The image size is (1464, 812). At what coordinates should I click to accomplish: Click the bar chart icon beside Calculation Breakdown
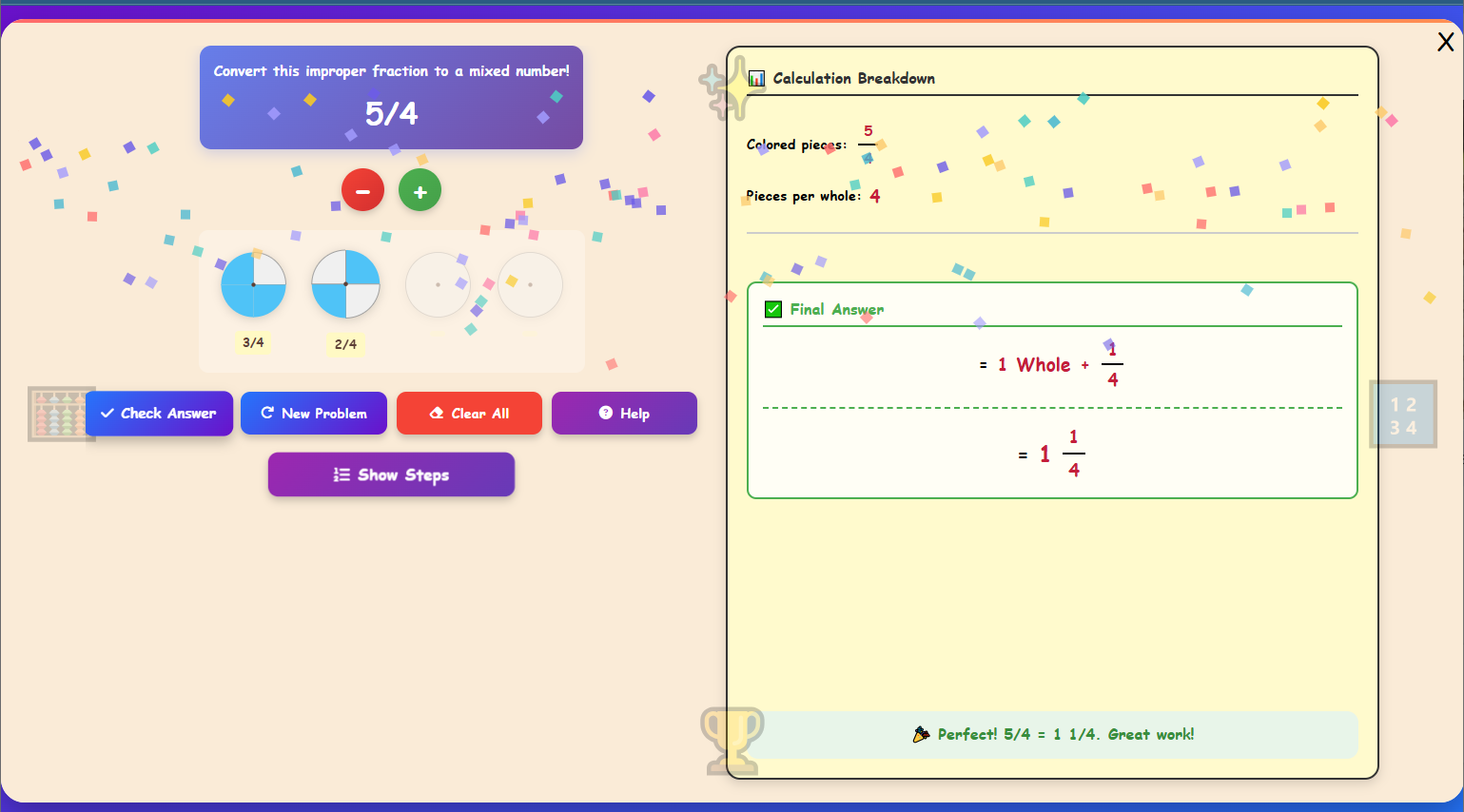[x=756, y=79]
